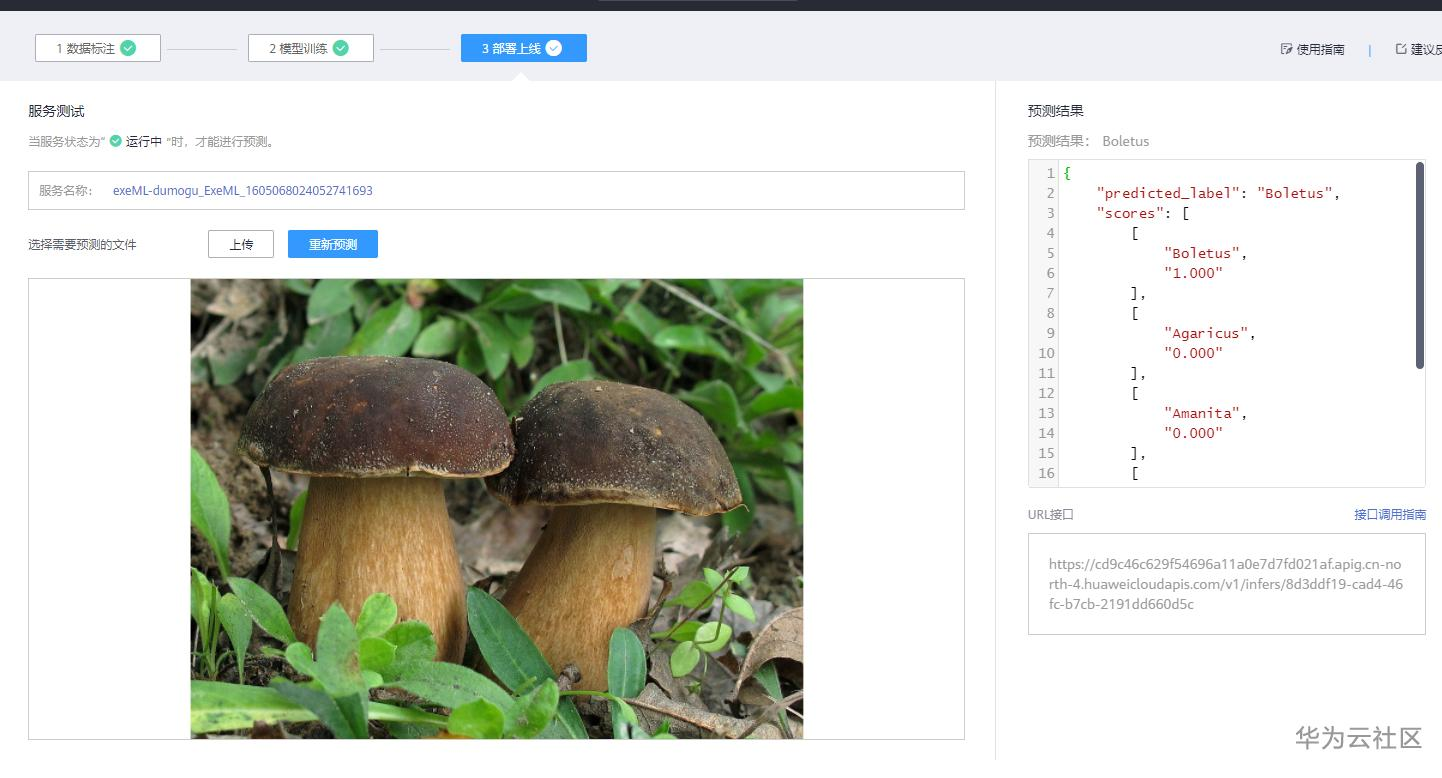Screen dimensions: 1442x778
Task: Click the green check on step 1 数据标注
Action: (128, 48)
